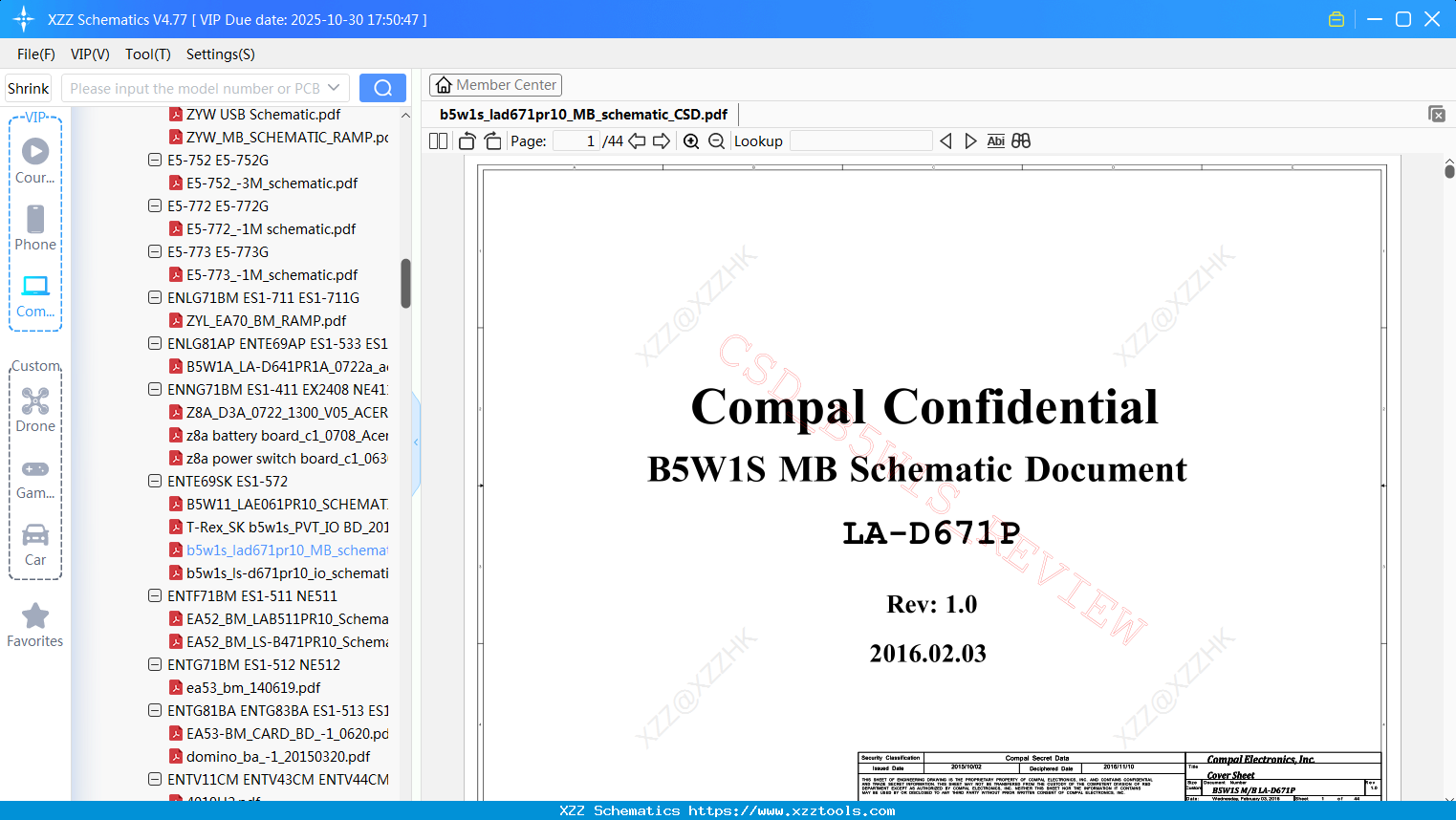Collapse the E5-772 E5-772G group
This screenshot has width=1456, height=820.
click(155, 205)
